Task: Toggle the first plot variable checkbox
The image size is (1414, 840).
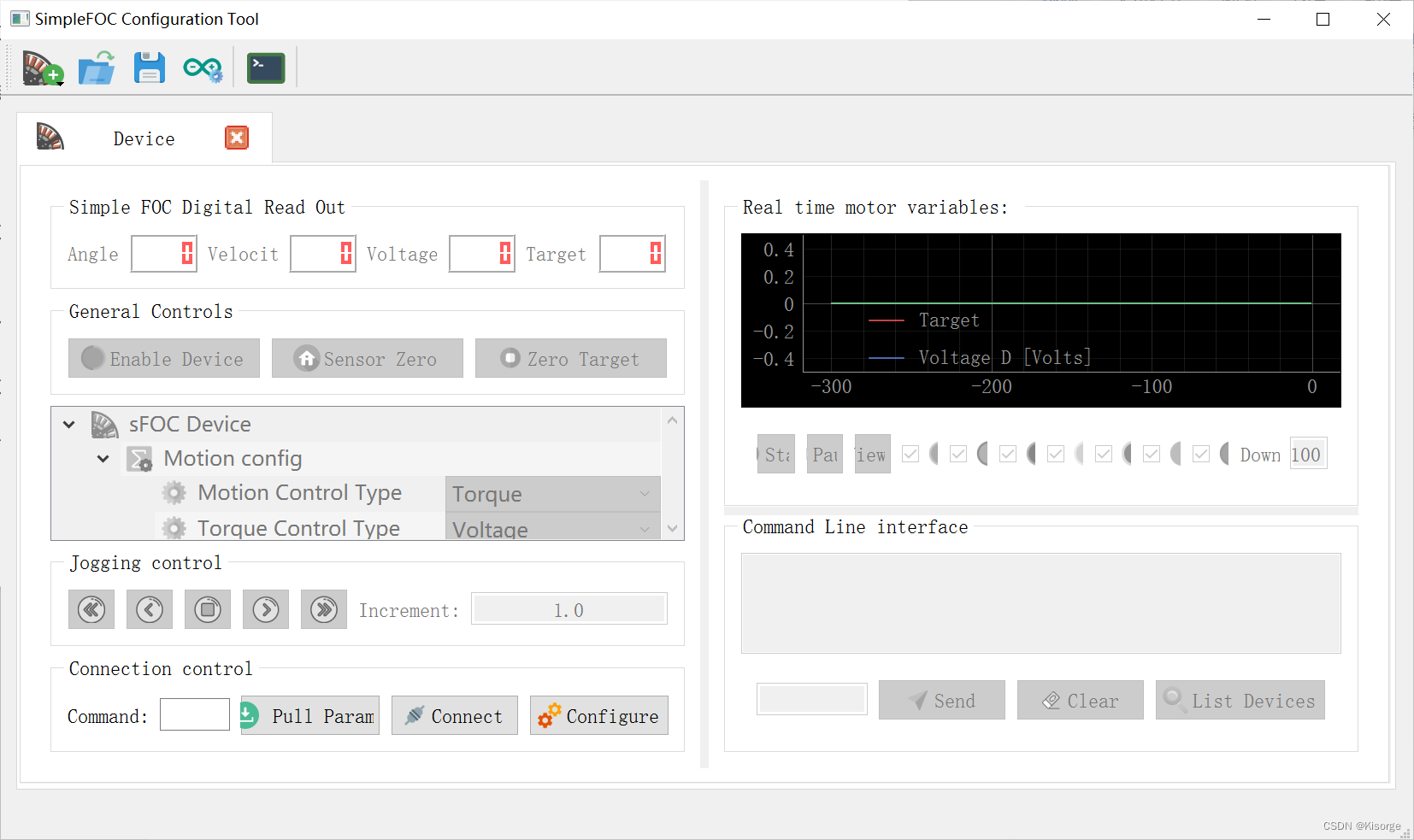Action: [x=910, y=454]
